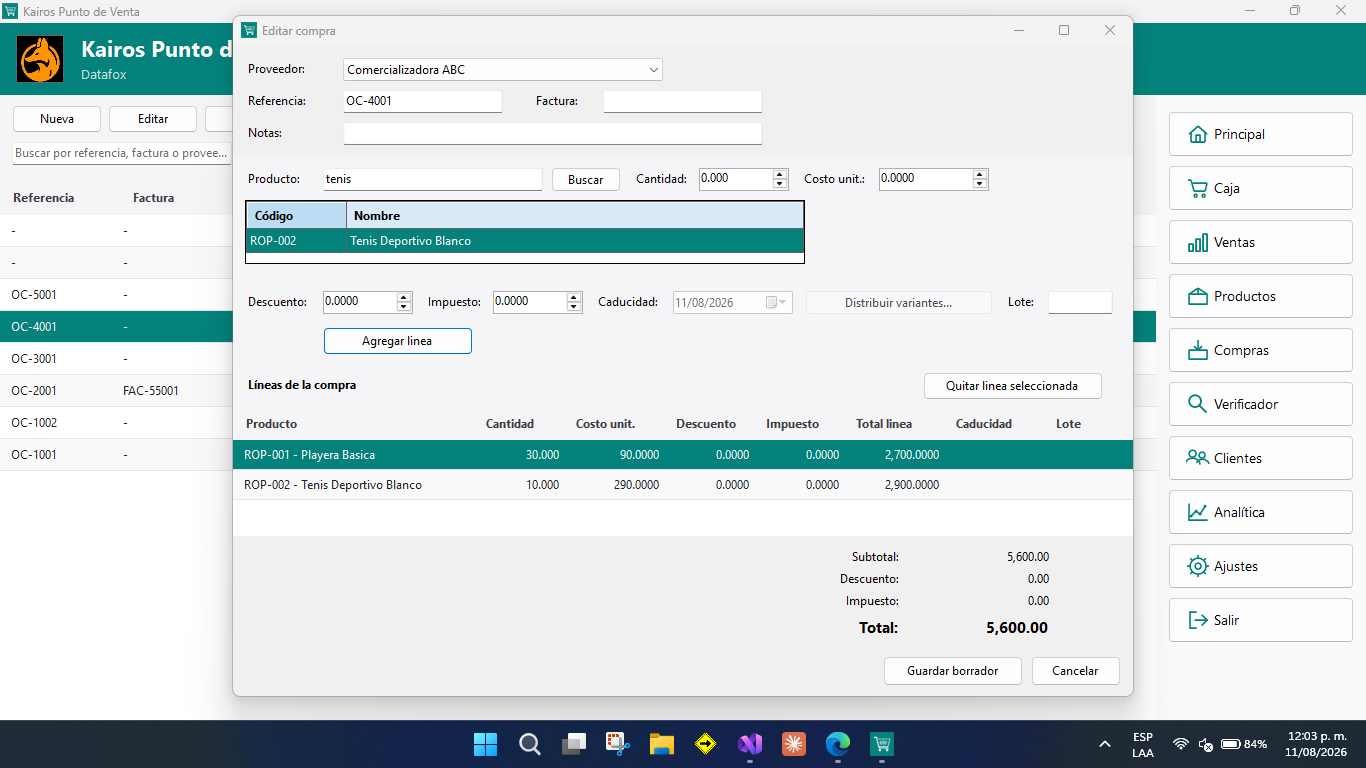1366x768 pixels.
Task: Cancel the purchase edit dialog
Action: (x=1075, y=671)
